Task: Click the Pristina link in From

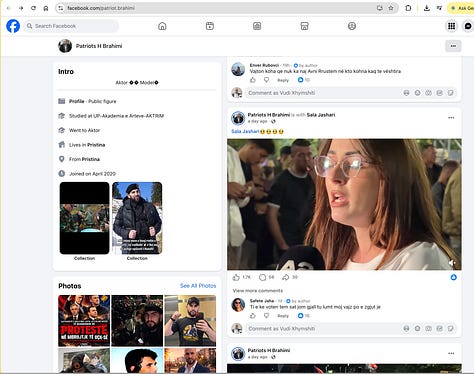Action: pos(91,159)
